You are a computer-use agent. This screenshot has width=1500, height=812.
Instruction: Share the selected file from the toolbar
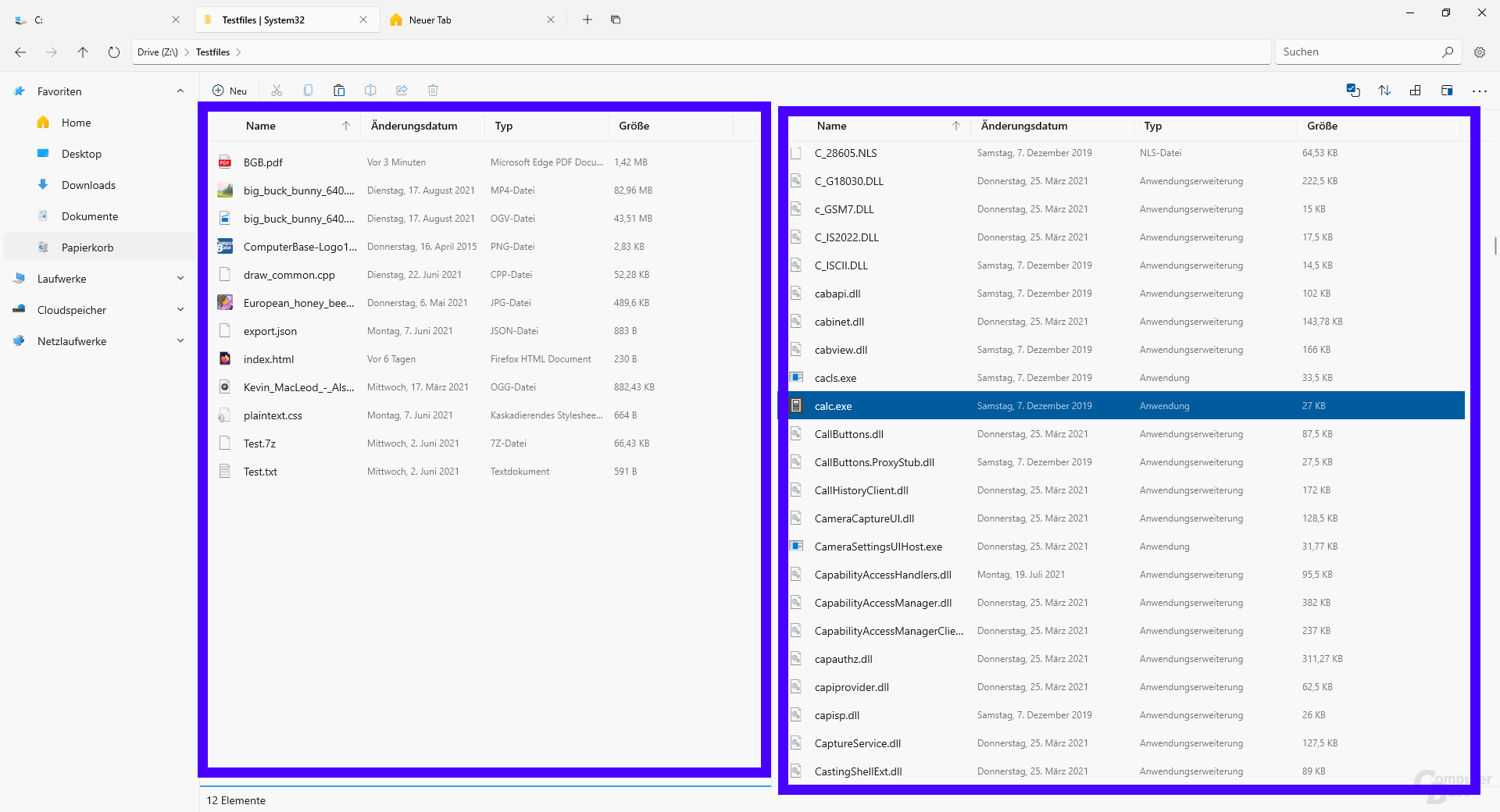pos(402,91)
